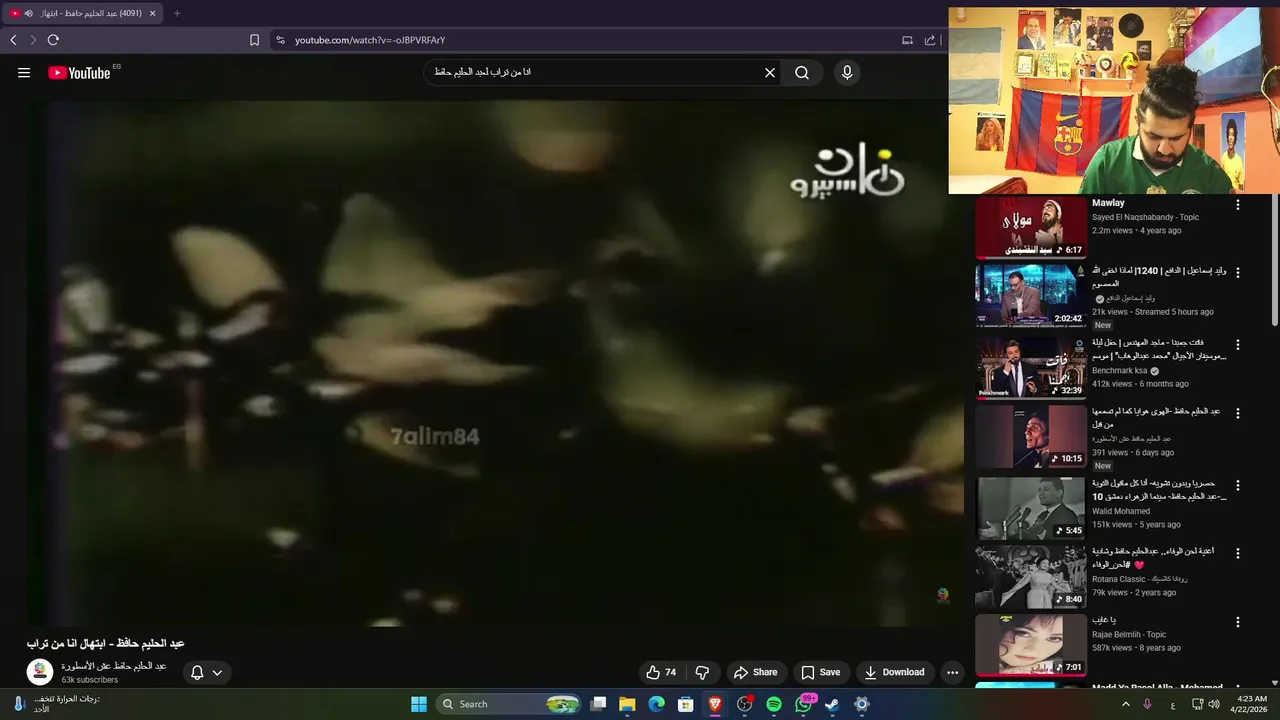Open the volume control in system tray

[1214, 704]
